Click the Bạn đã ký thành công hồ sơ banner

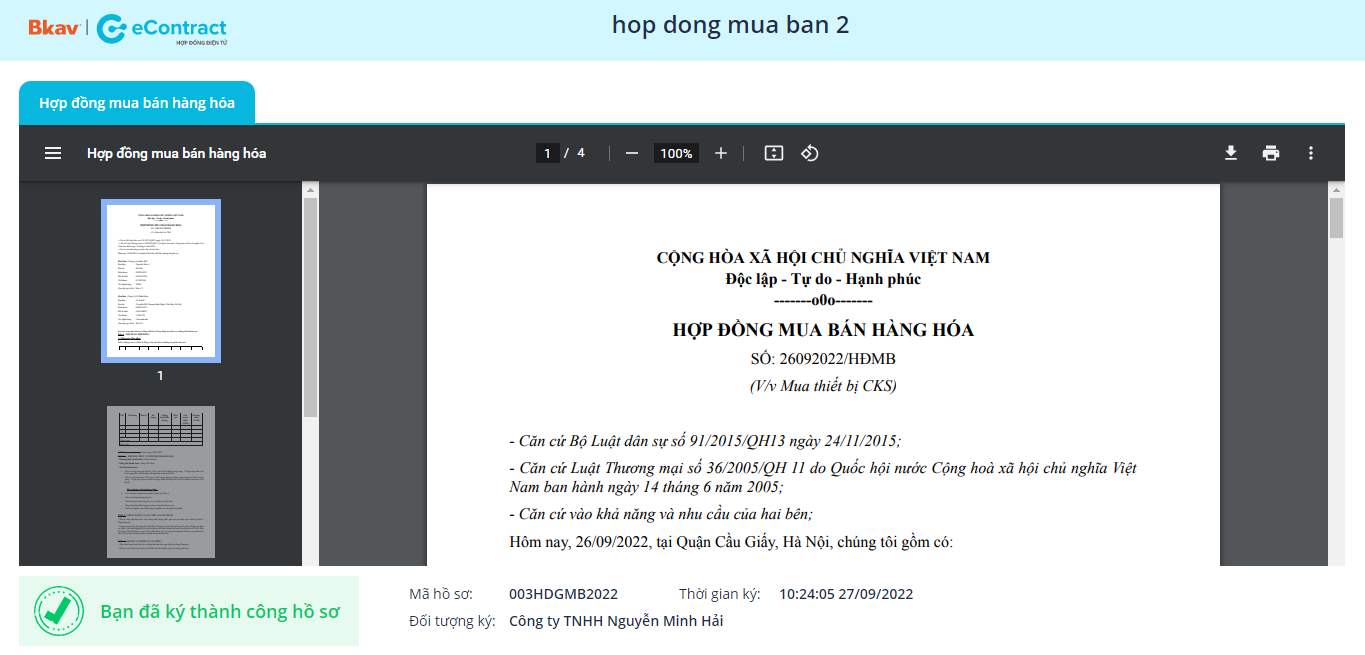tap(220, 611)
